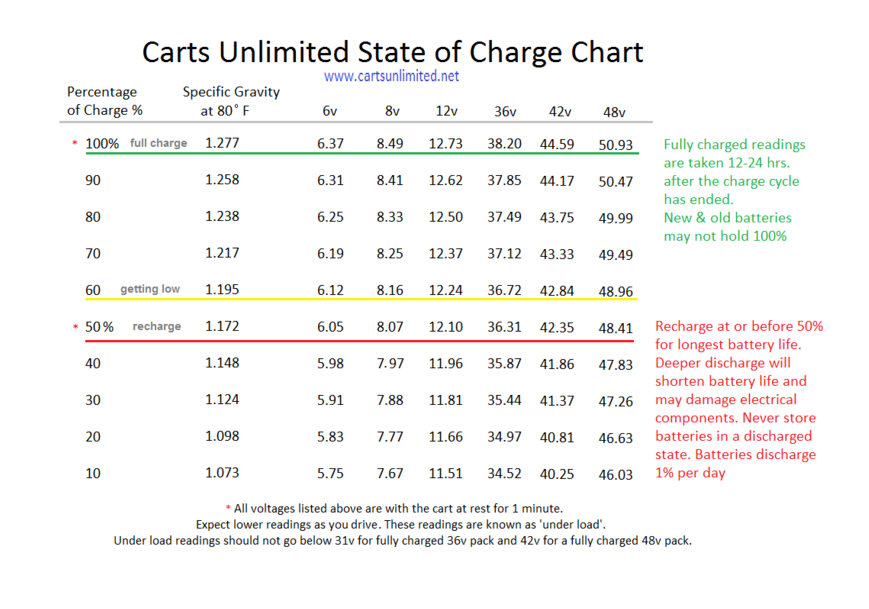
Task: Click the 48v column header
Action: coord(614,111)
